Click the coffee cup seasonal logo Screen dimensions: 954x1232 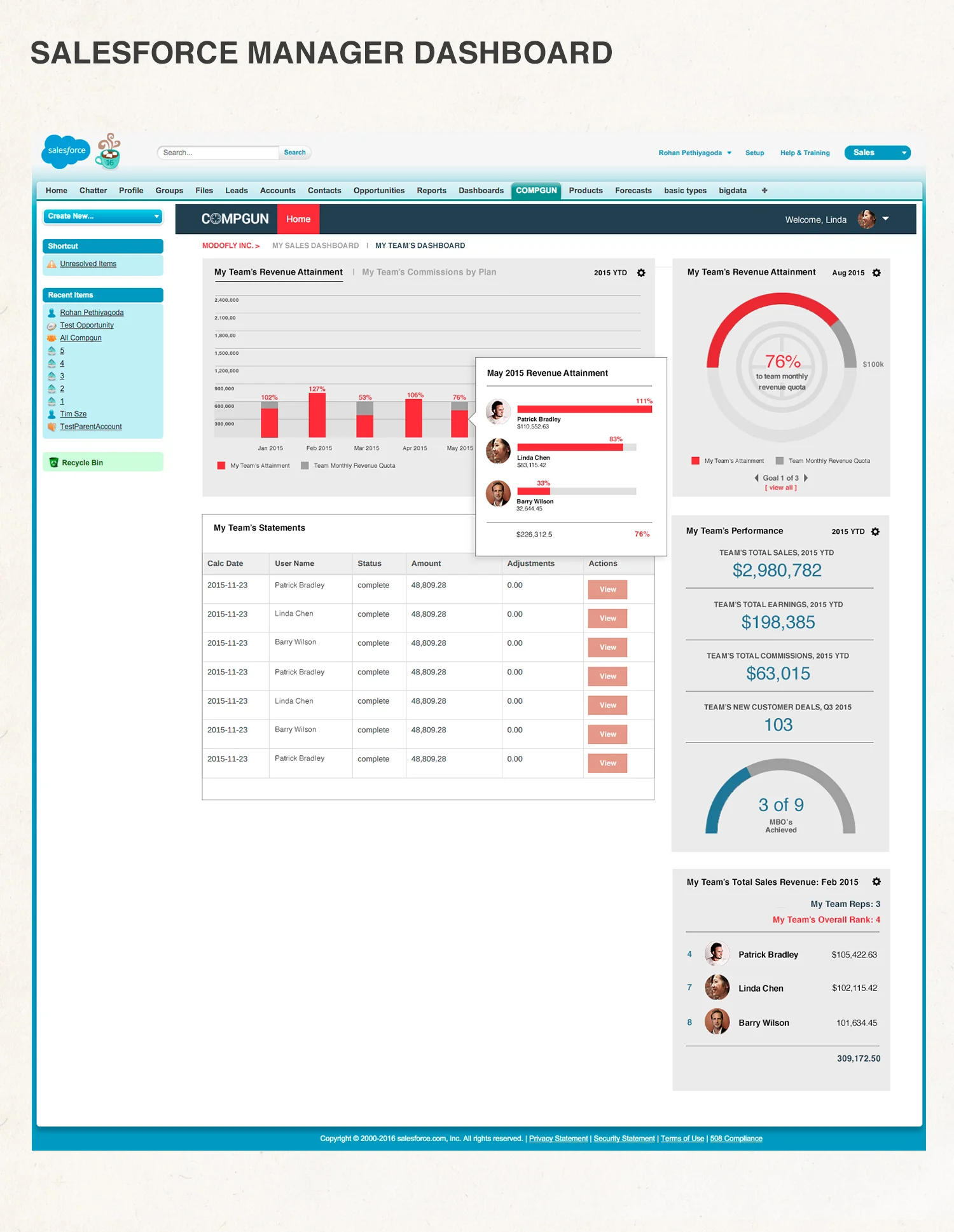pos(108,151)
